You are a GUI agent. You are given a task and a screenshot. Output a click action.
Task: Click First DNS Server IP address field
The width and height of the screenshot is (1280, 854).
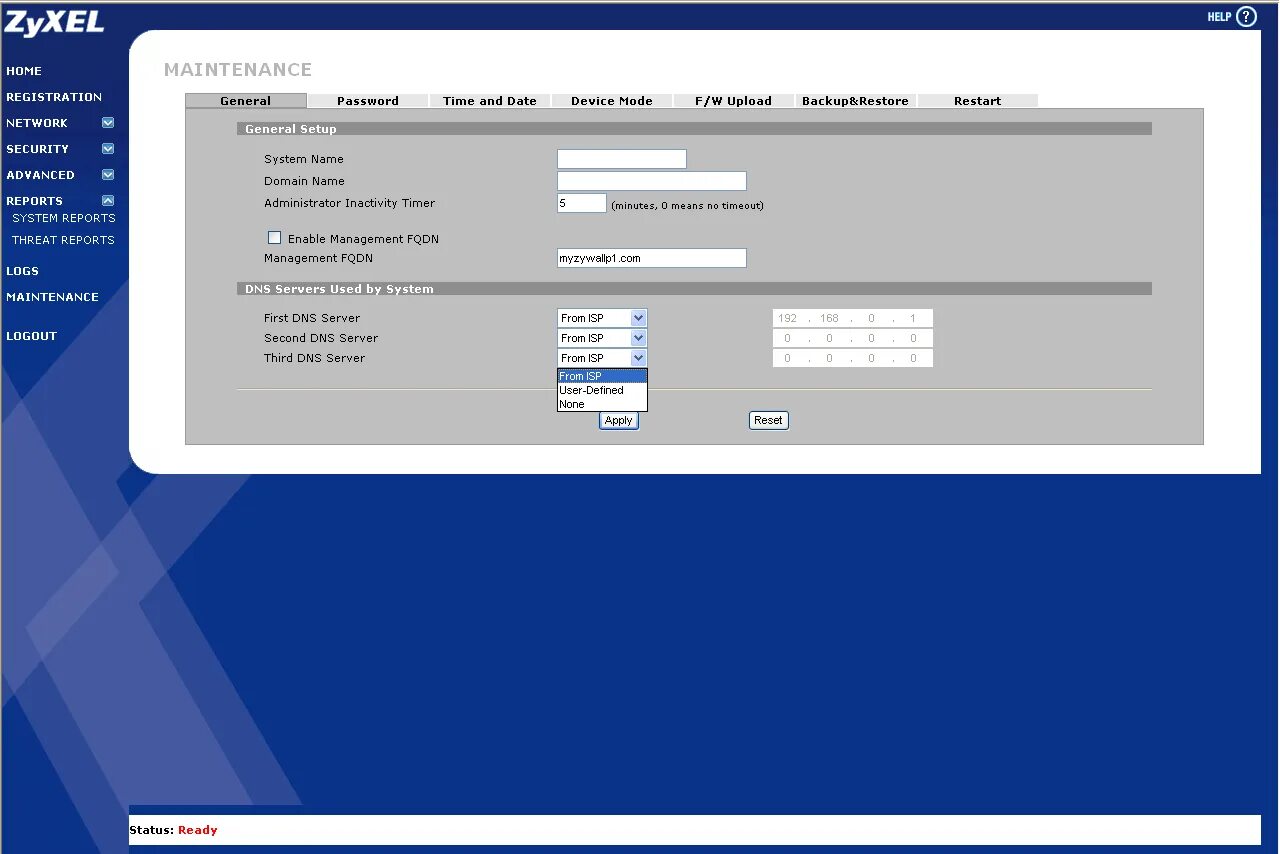pyautogui.click(x=853, y=318)
